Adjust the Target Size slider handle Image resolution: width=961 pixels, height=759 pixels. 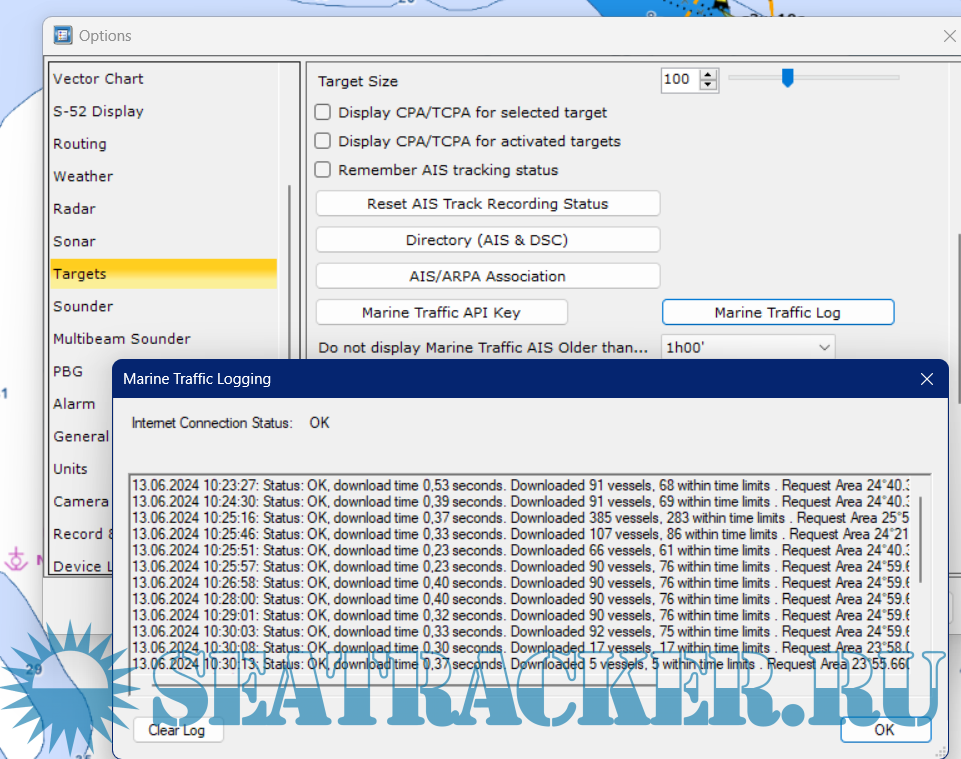click(x=787, y=77)
